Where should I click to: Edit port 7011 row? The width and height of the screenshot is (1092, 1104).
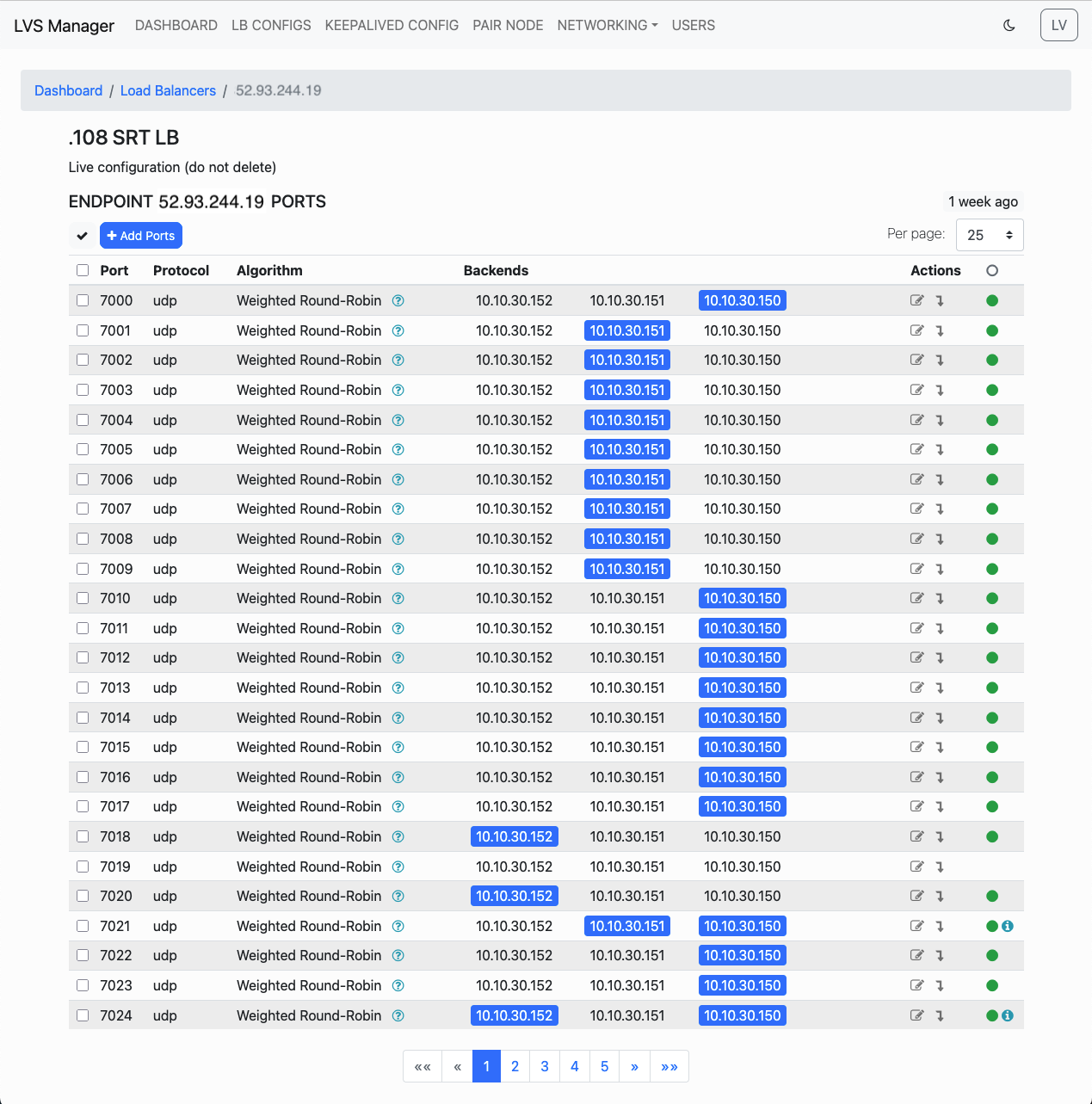pos(917,628)
